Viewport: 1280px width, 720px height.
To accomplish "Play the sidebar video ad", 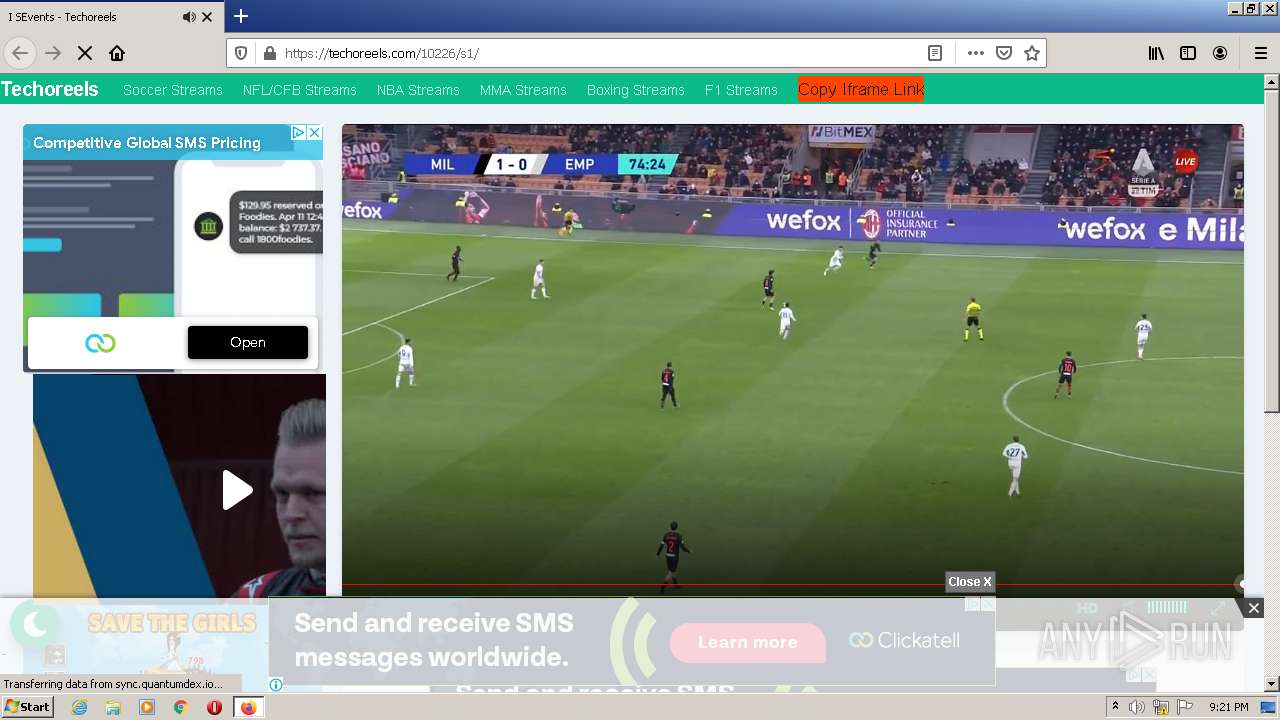I will pos(237,490).
